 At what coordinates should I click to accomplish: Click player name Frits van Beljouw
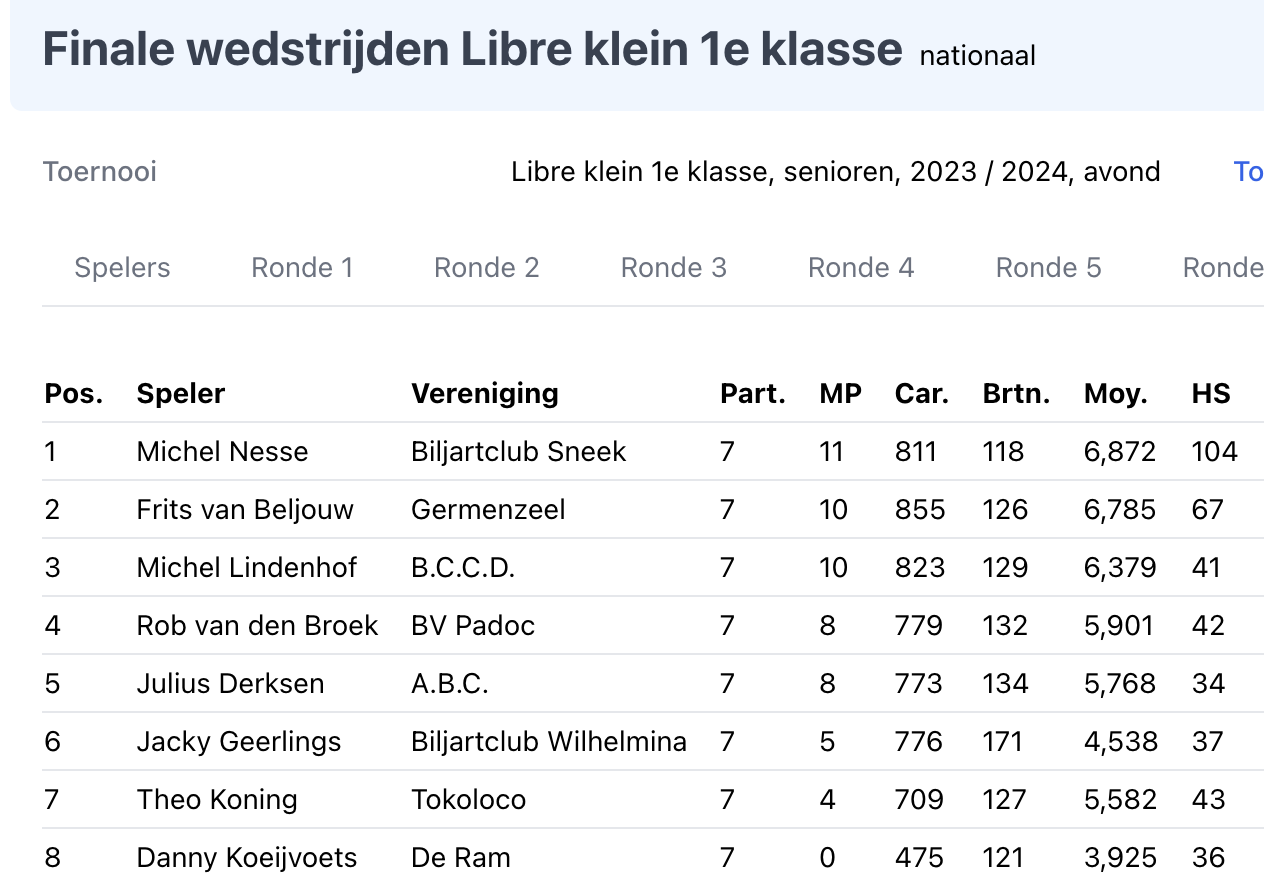coord(245,510)
